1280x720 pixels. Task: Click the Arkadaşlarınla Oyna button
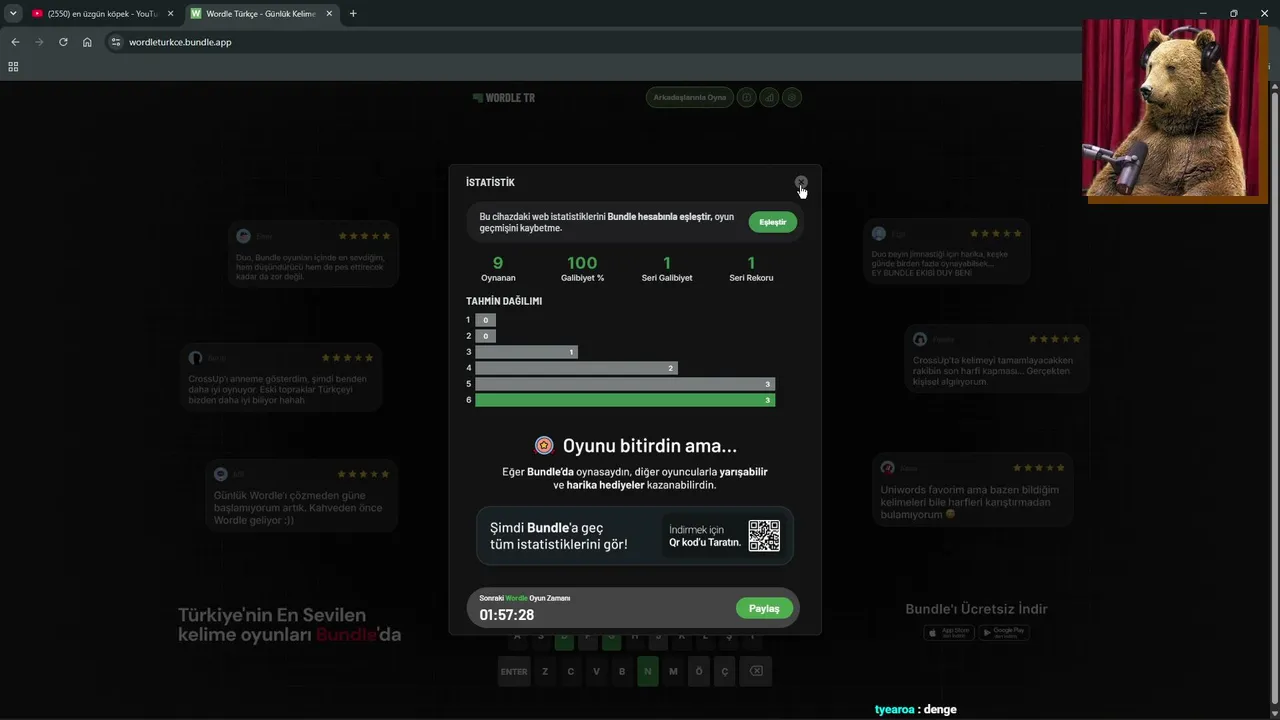point(690,97)
